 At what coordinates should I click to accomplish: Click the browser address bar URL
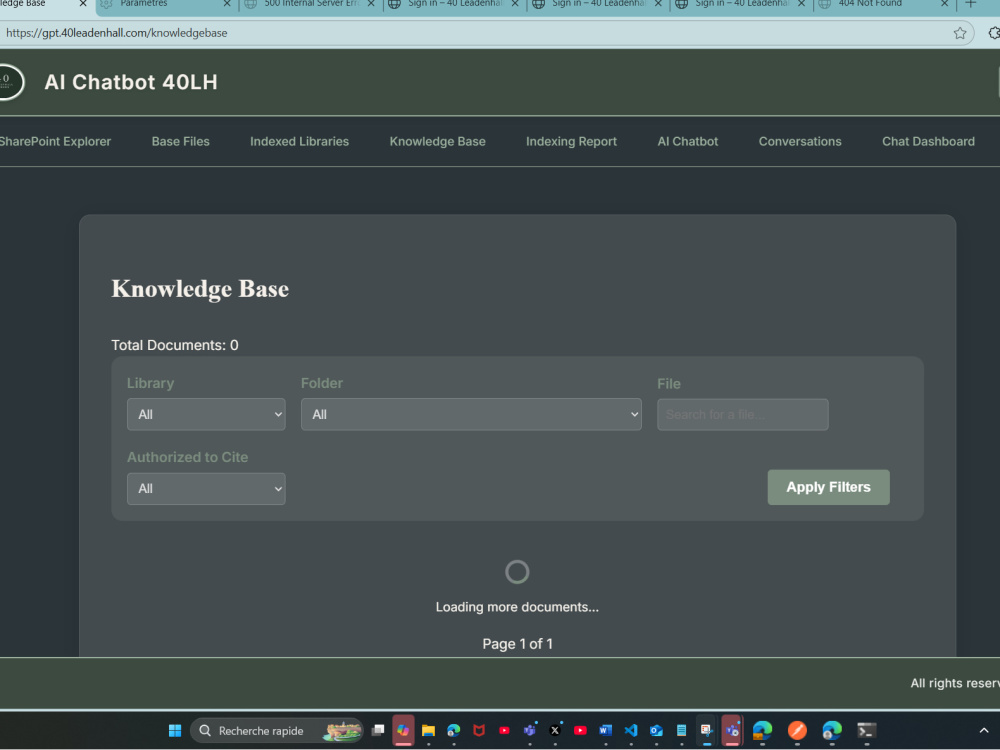click(117, 33)
